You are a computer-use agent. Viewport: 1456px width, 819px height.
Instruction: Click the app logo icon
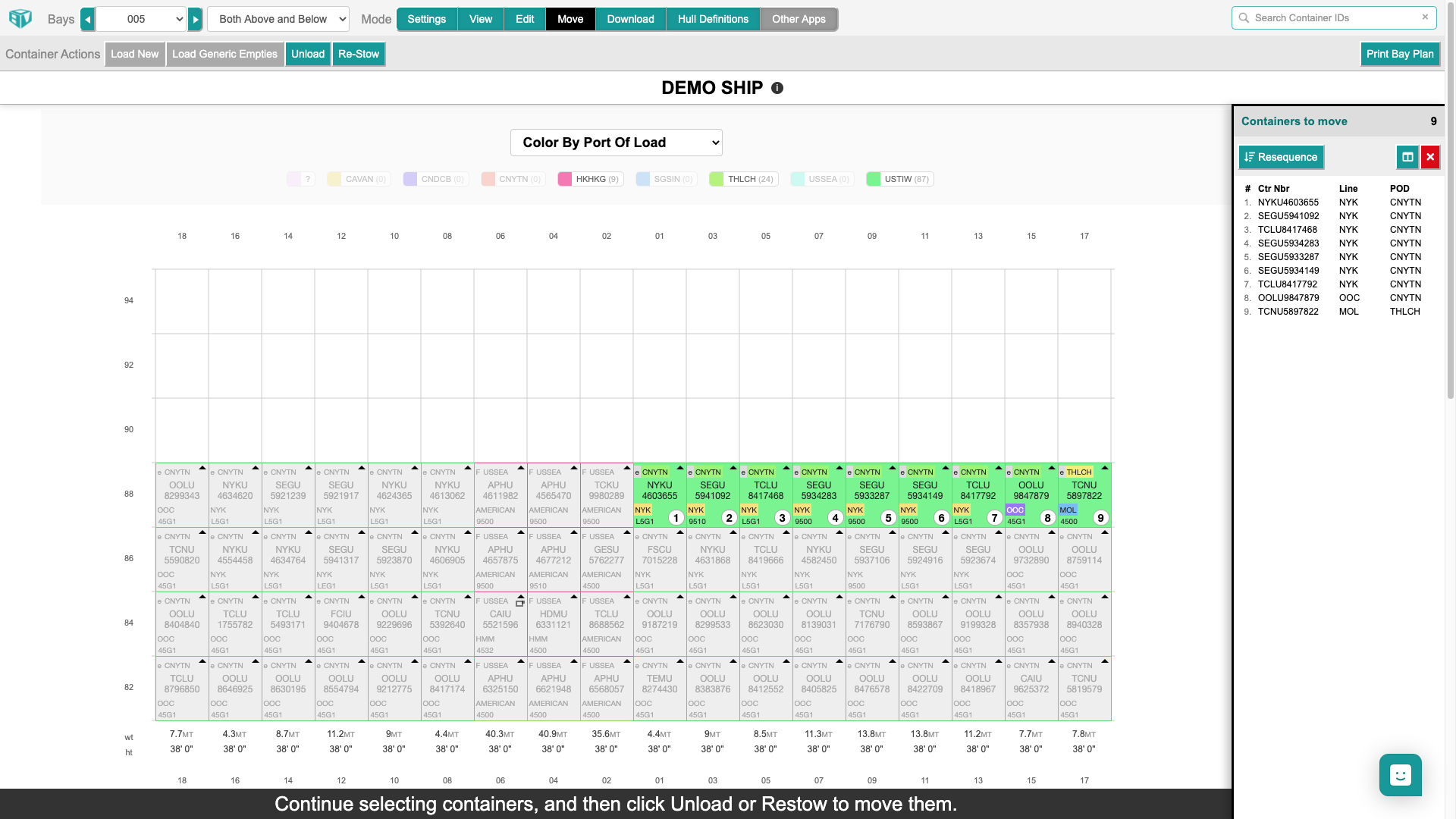pyautogui.click(x=20, y=18)
